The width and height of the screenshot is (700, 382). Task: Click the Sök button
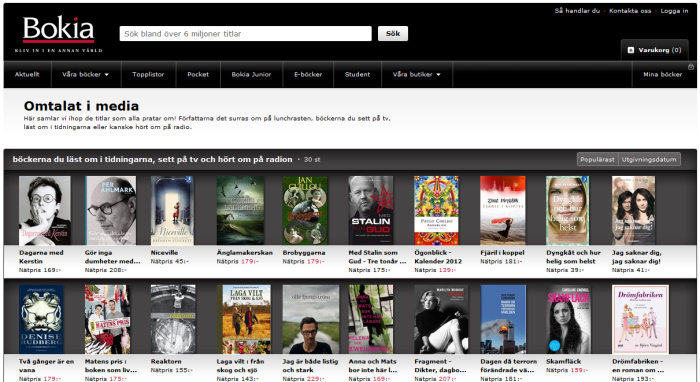coord(393,33)
